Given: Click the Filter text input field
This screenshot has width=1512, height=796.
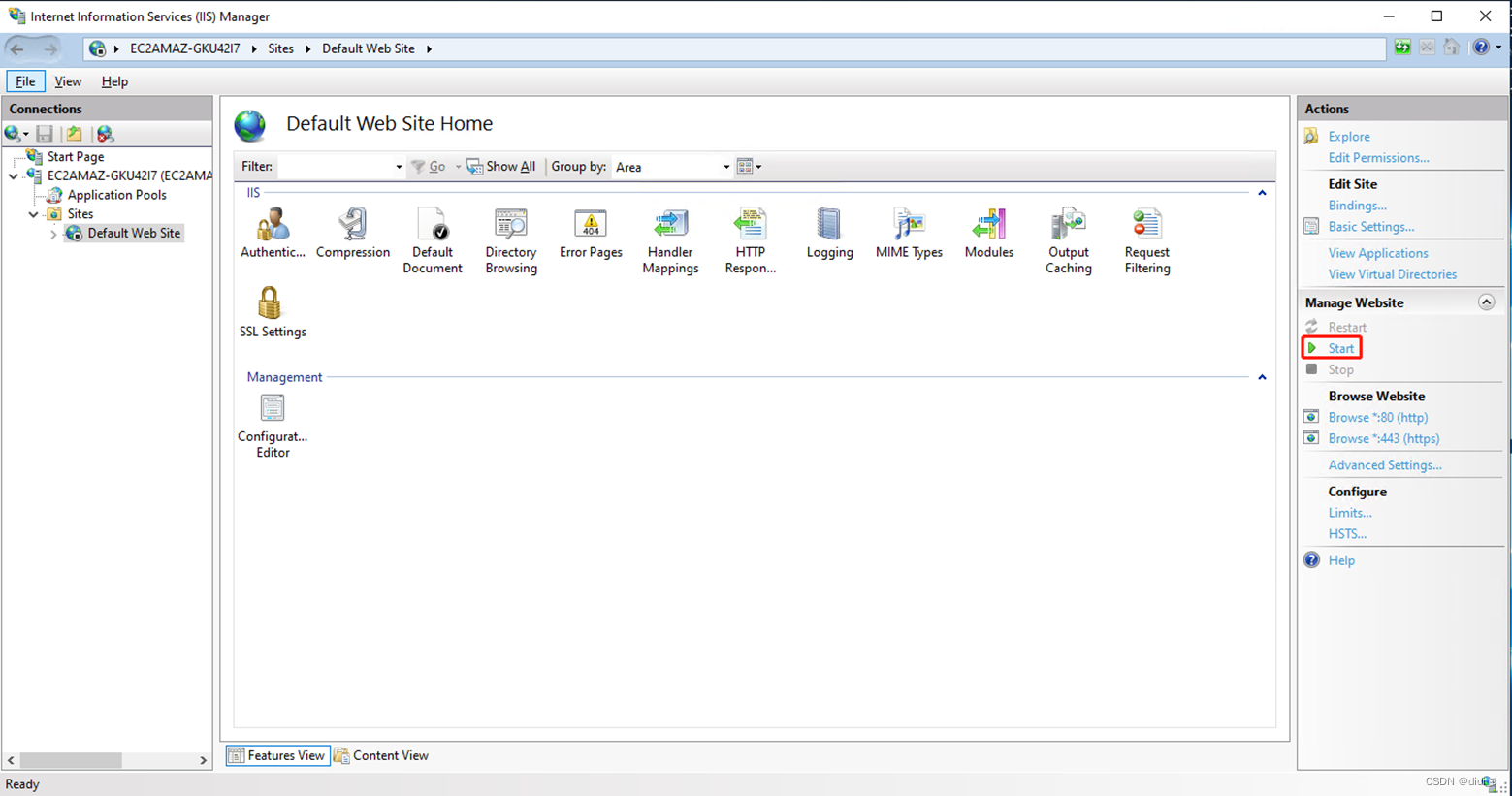Looking at the screenshot, I should [336, 167].
